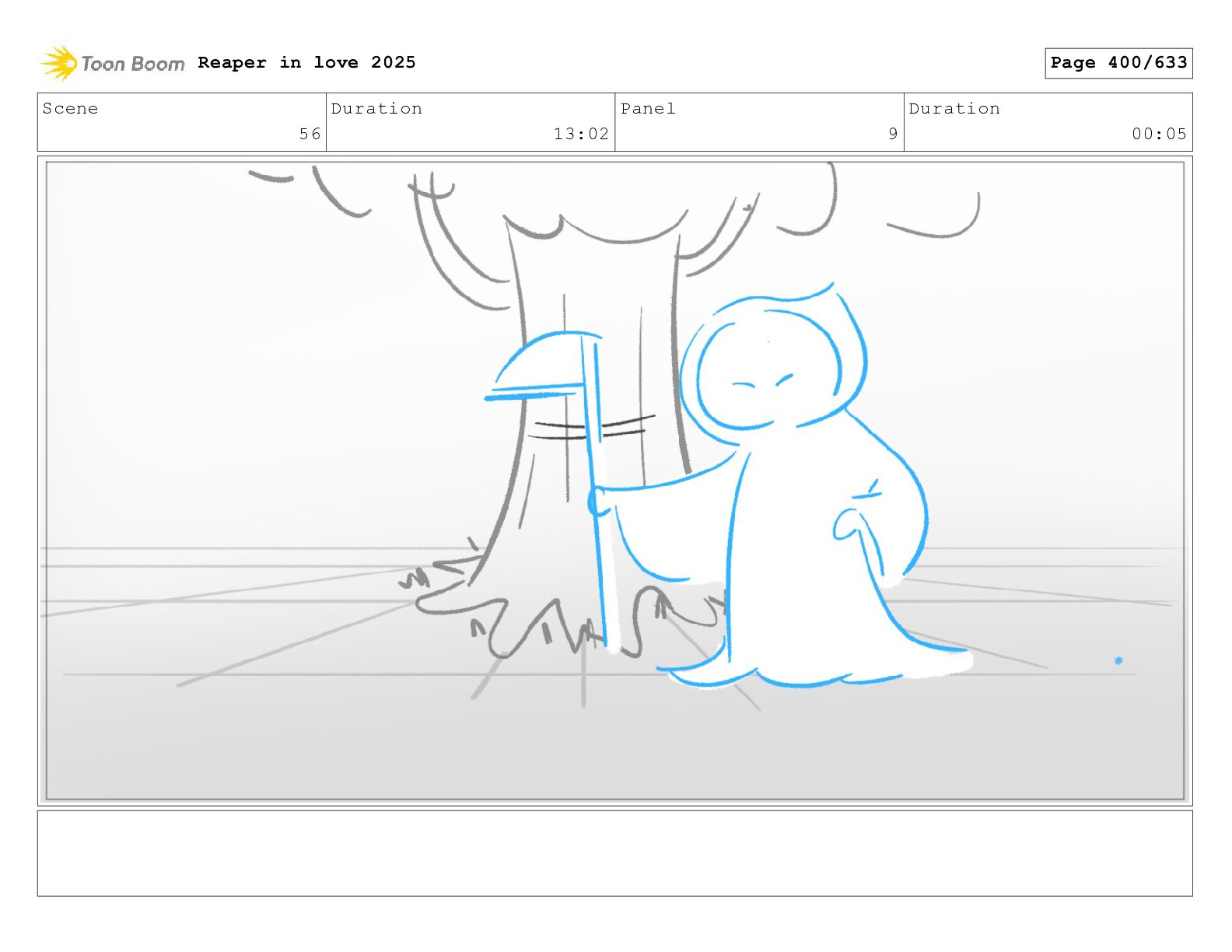The width and height of the screenshot is (1232, 952).
Task: Click the storyboard panel drawing of the reaper
Action: 614,481
